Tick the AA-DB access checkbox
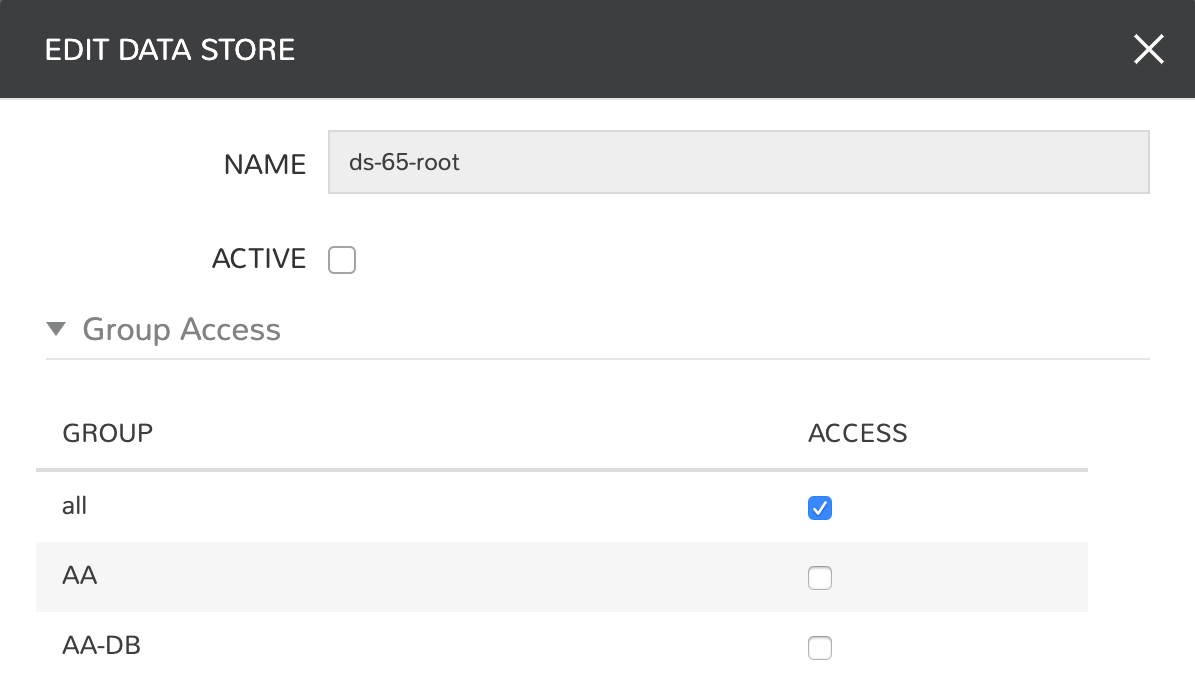The image size is (1195, 678). click(x=820, y=648)
